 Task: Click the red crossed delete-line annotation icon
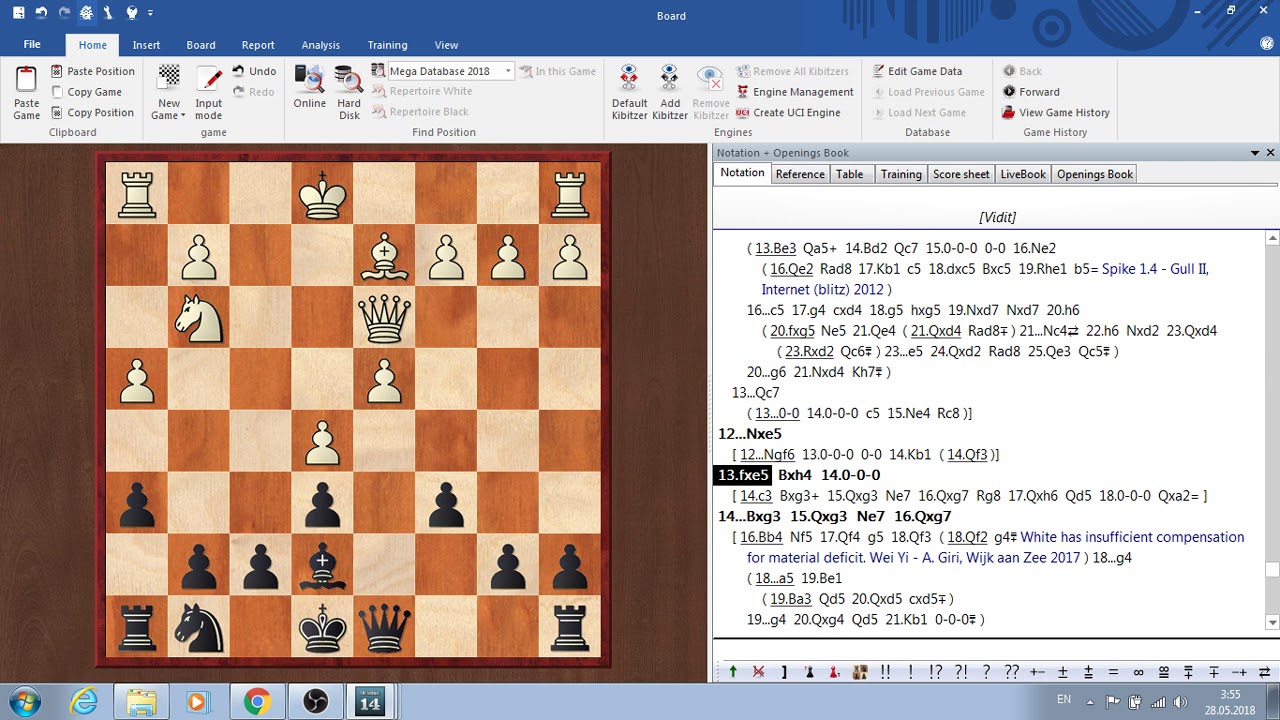759,672
